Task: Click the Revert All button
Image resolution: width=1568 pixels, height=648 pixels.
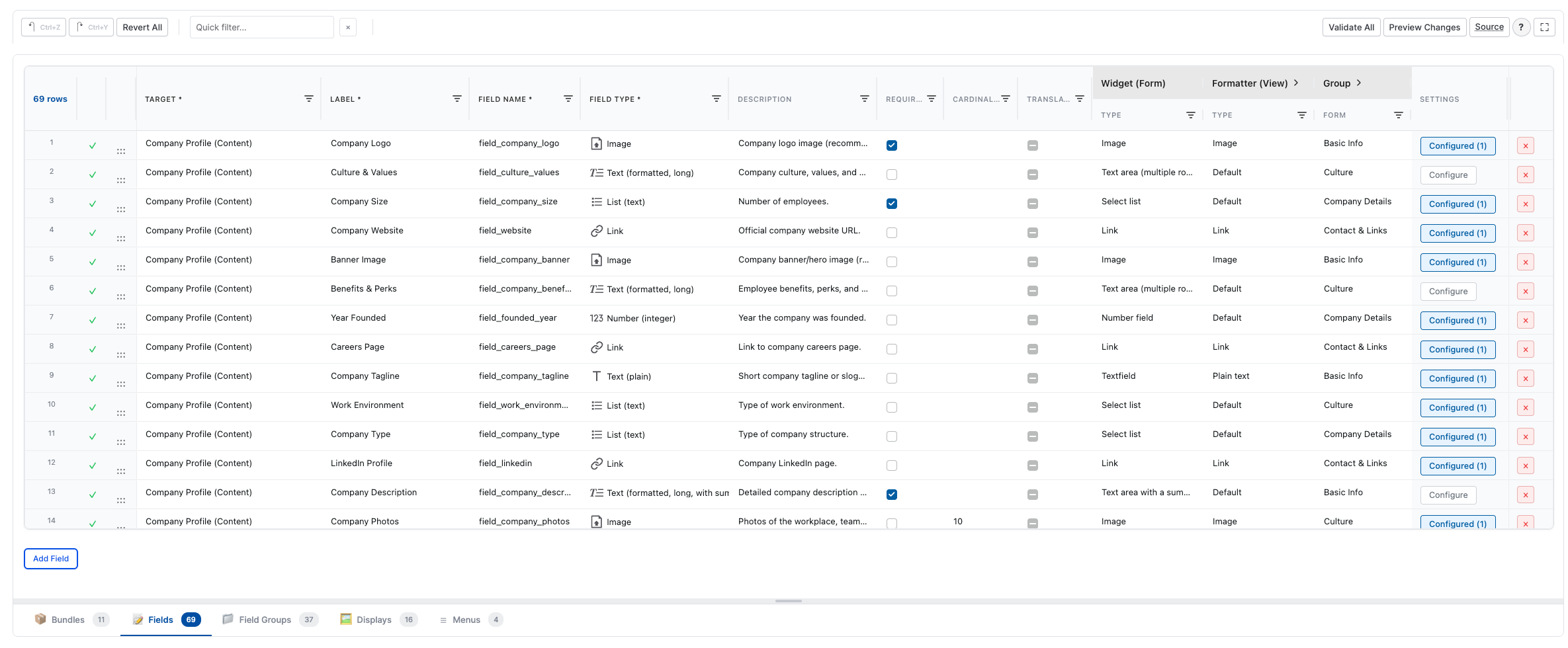Action: [142, 27]
